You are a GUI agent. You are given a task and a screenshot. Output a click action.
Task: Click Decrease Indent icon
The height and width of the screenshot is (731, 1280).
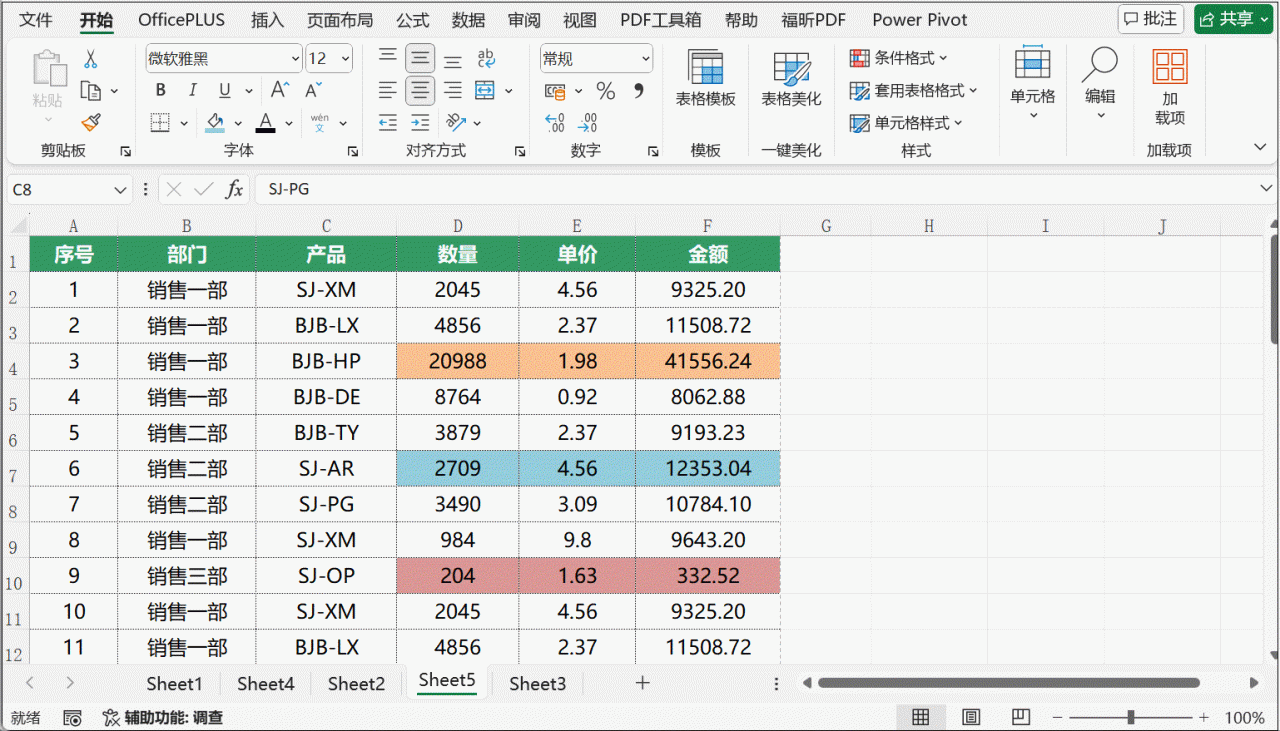pyautogui.click(x=388, y=123)
